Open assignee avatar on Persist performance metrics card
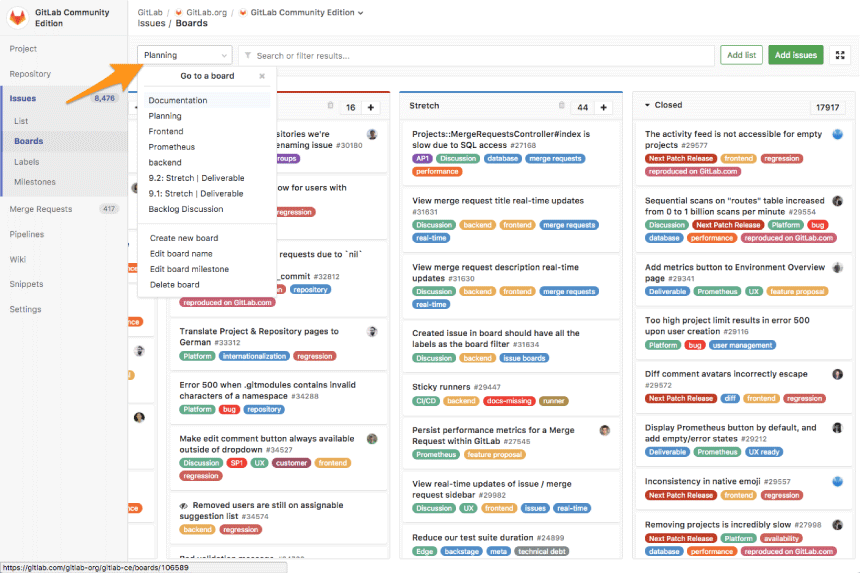 (x=605, y=430)
